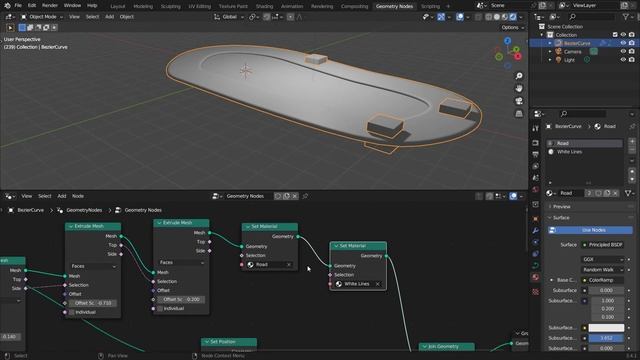The height and width of the screenshot is (360, 640).
Task: Collapse the Collection in outliner
Action: [542, 35]
